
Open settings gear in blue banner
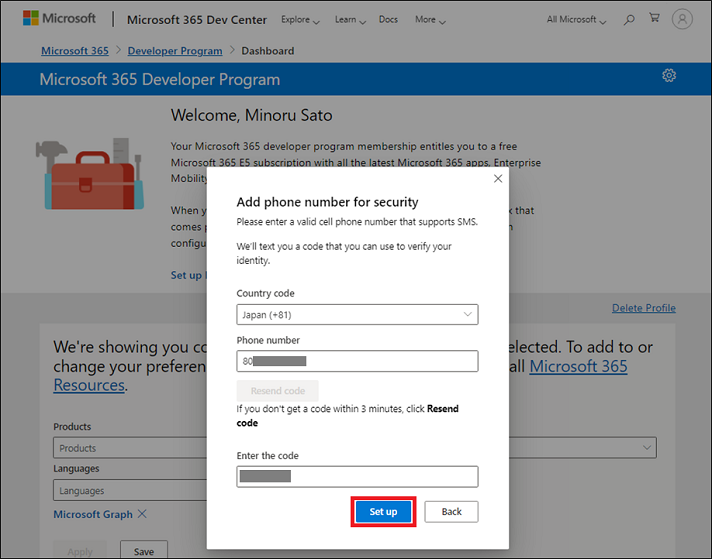[x=669, y=75]
